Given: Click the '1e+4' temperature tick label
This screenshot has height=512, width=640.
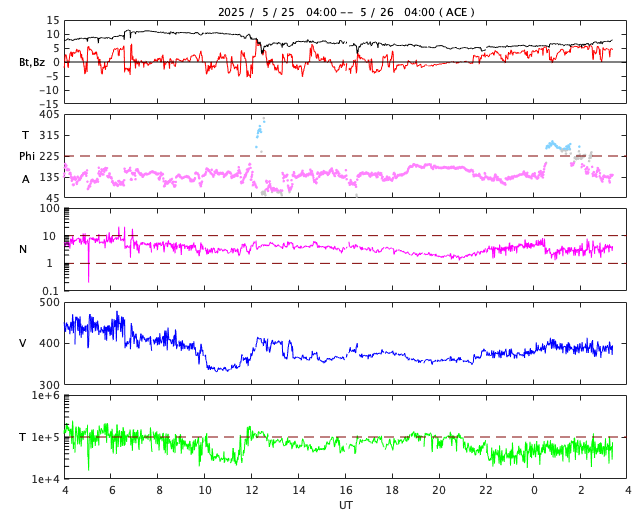Looking at the screenshot, I should tap(46, 479).
